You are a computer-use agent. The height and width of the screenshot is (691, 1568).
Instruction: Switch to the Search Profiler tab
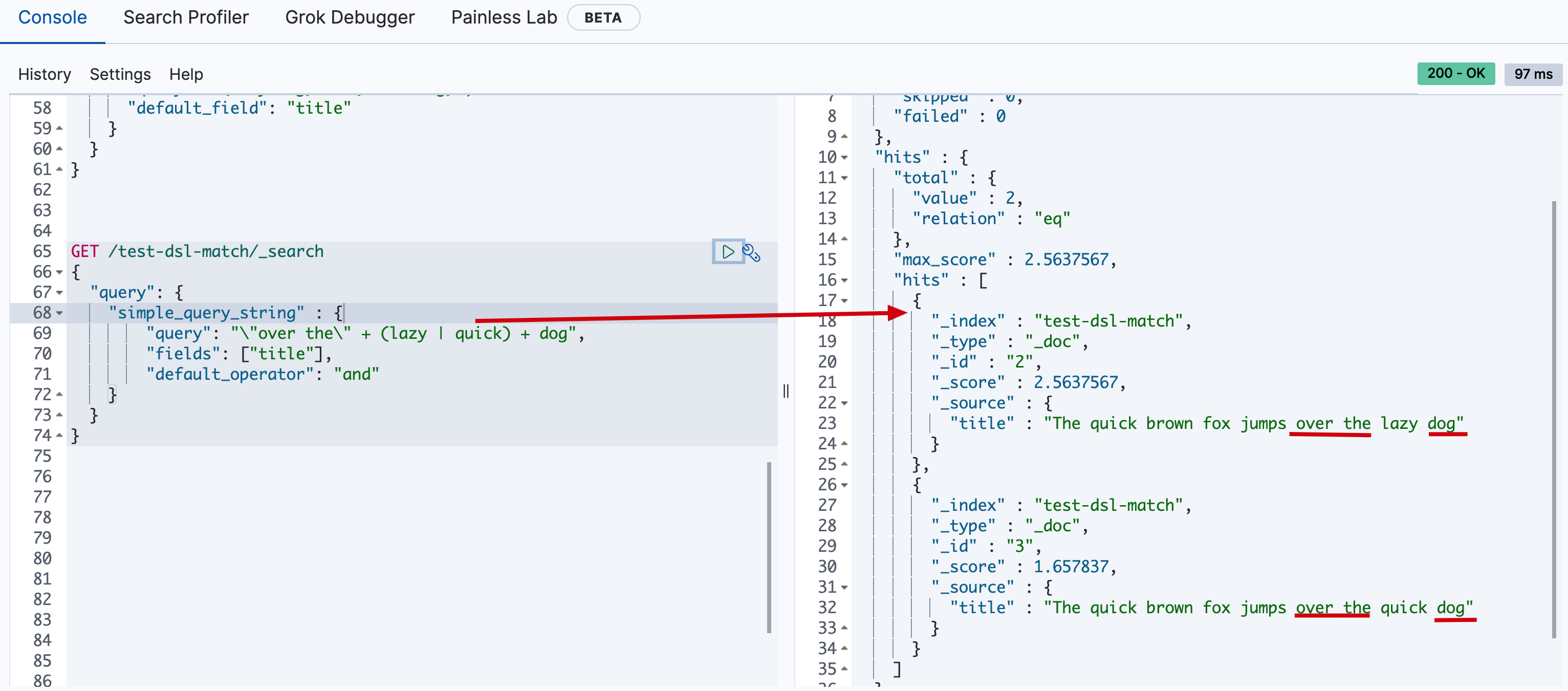(x=186, y=17)
